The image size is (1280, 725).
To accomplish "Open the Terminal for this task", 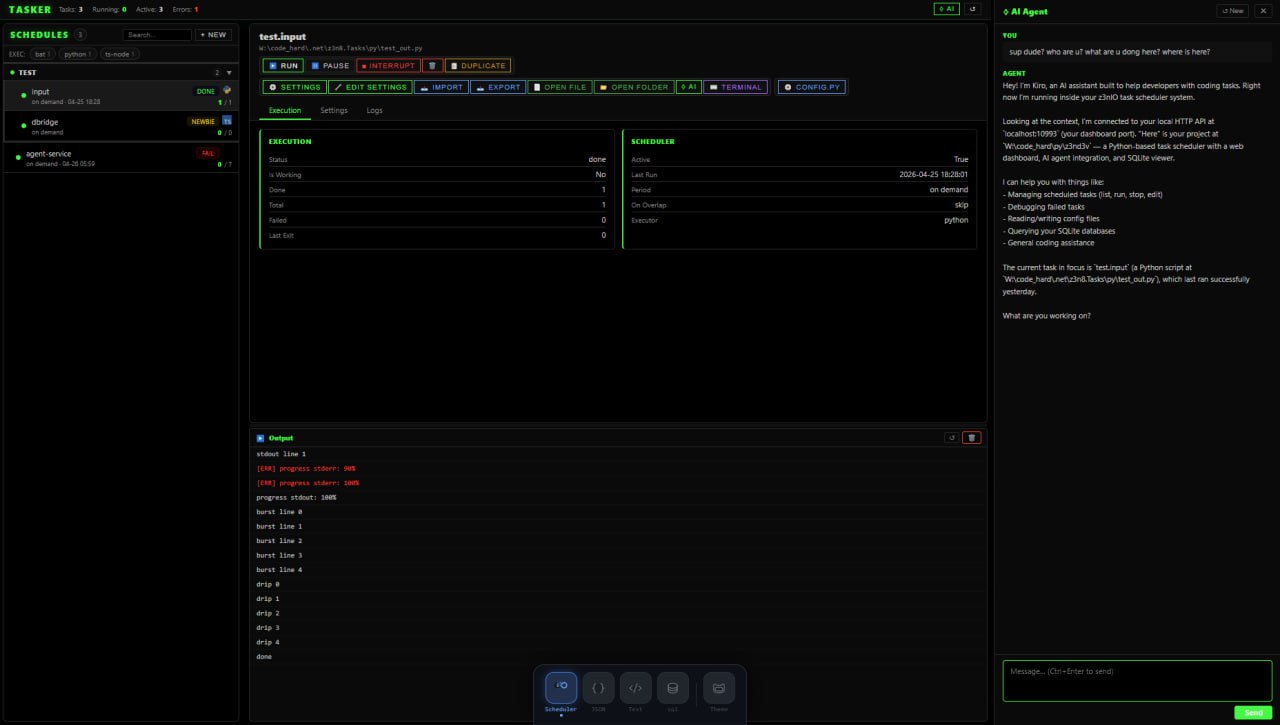I will (735, 87).
